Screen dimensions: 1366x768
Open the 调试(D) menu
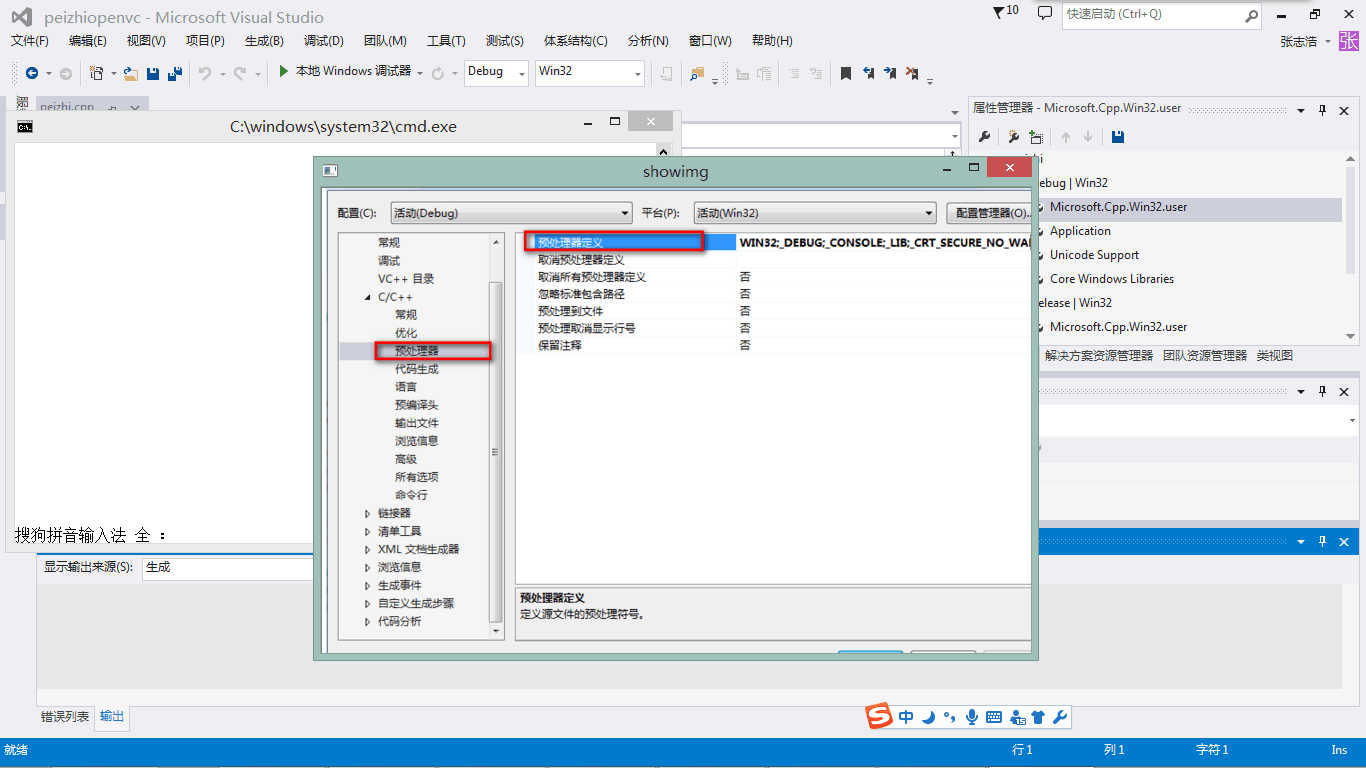[324, 41]
